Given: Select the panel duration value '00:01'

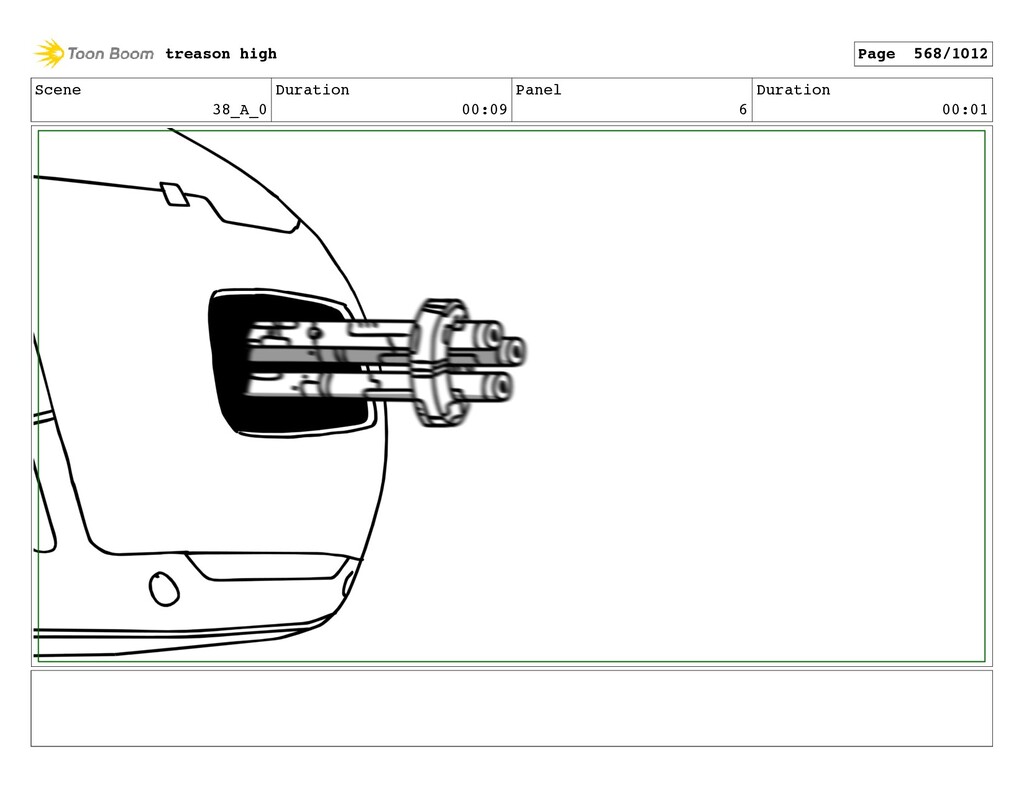Looking at the screenshot, I should (x=965, y=110).
